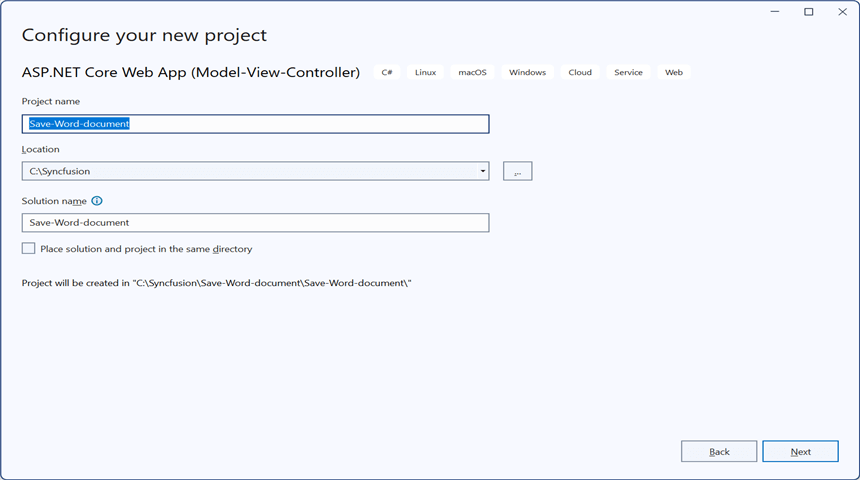Click the Service tag
Viewport: 860px width, 480px height.
[x=628, y=72]
